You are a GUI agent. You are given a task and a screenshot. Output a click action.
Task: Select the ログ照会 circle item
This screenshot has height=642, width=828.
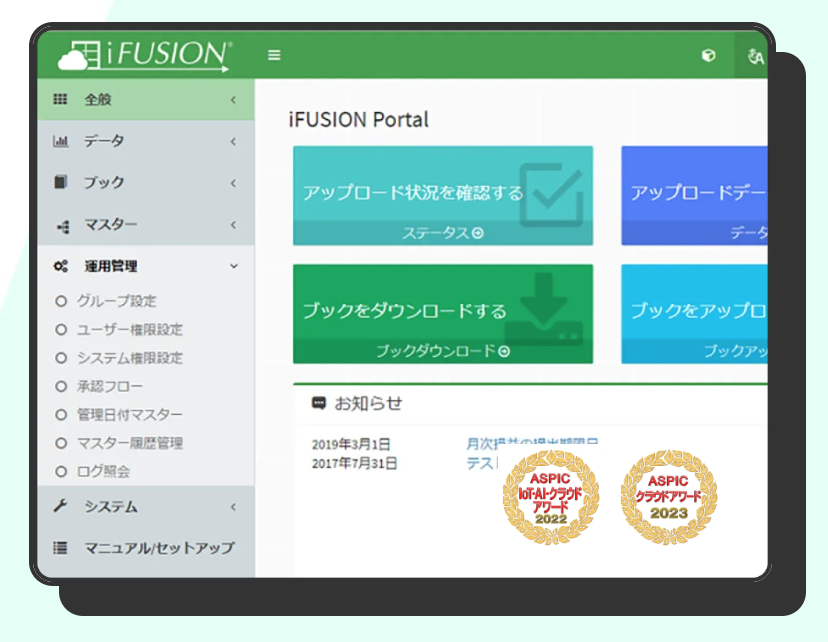[61, 471]
